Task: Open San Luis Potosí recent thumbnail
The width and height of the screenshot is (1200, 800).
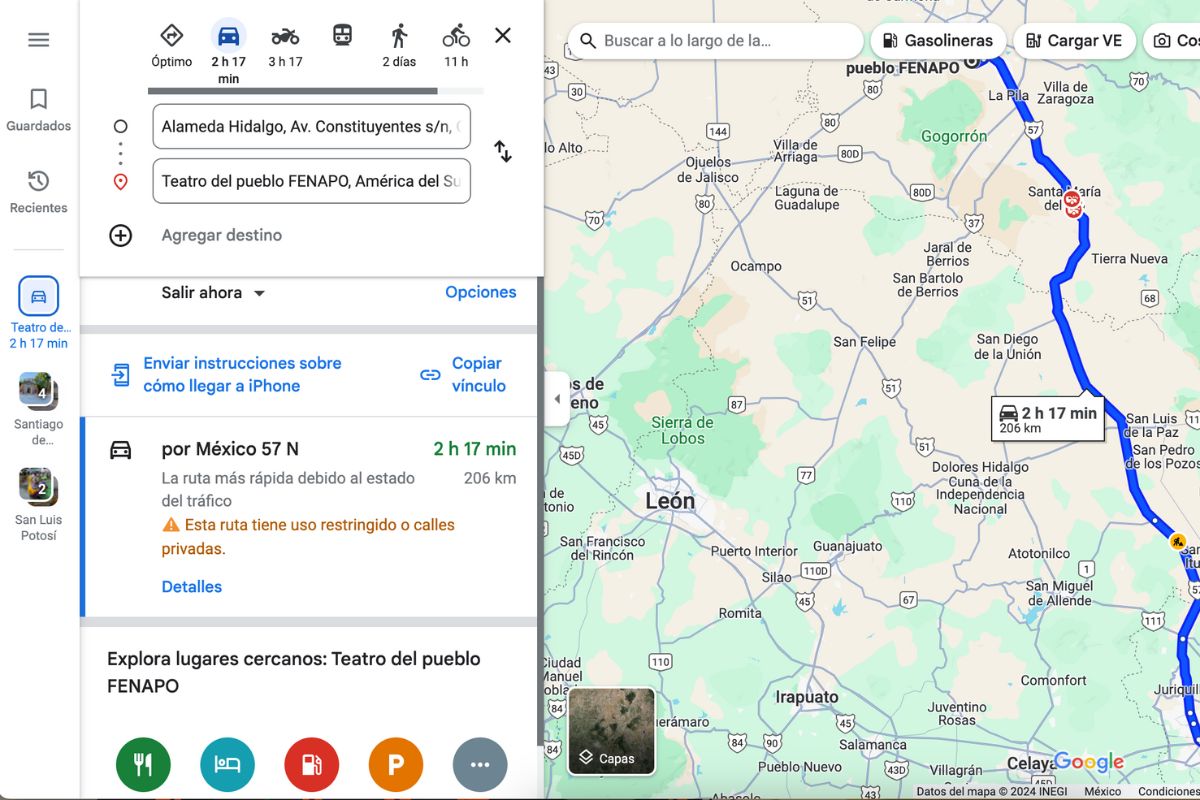Action: click(39, 505)
